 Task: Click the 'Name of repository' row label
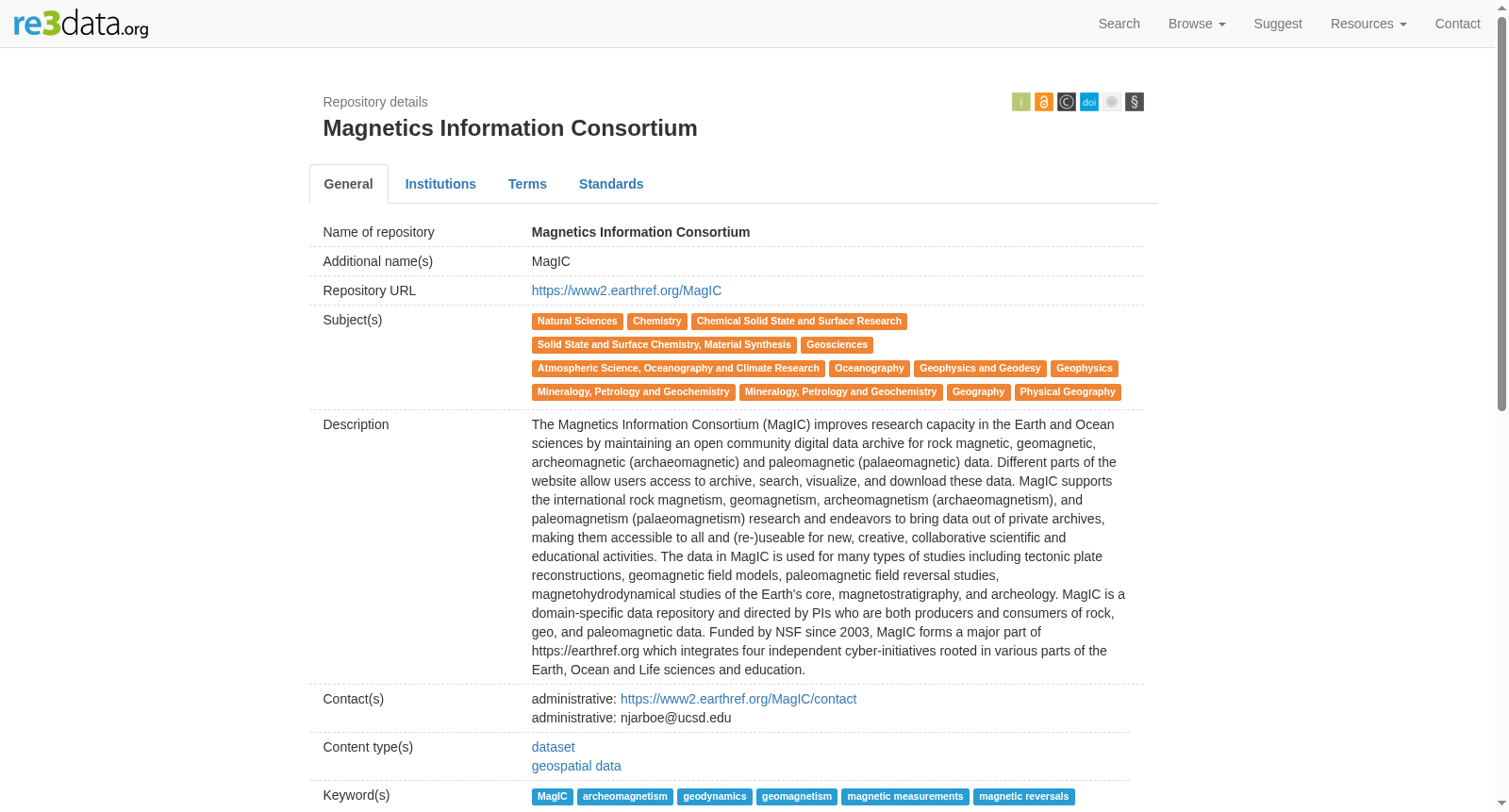(x=379, y=232)
